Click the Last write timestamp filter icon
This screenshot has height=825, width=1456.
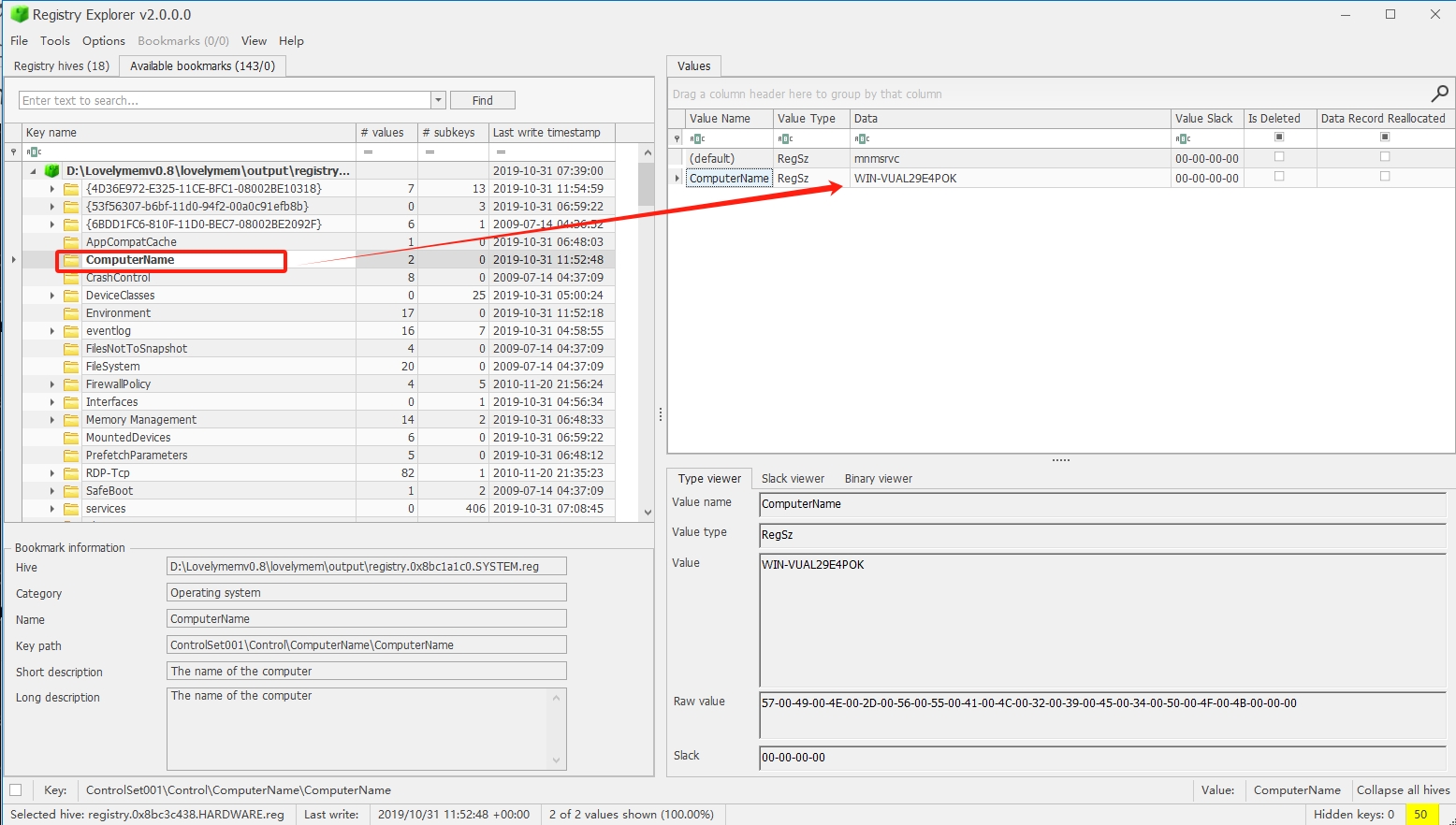[x=501, y=152]
